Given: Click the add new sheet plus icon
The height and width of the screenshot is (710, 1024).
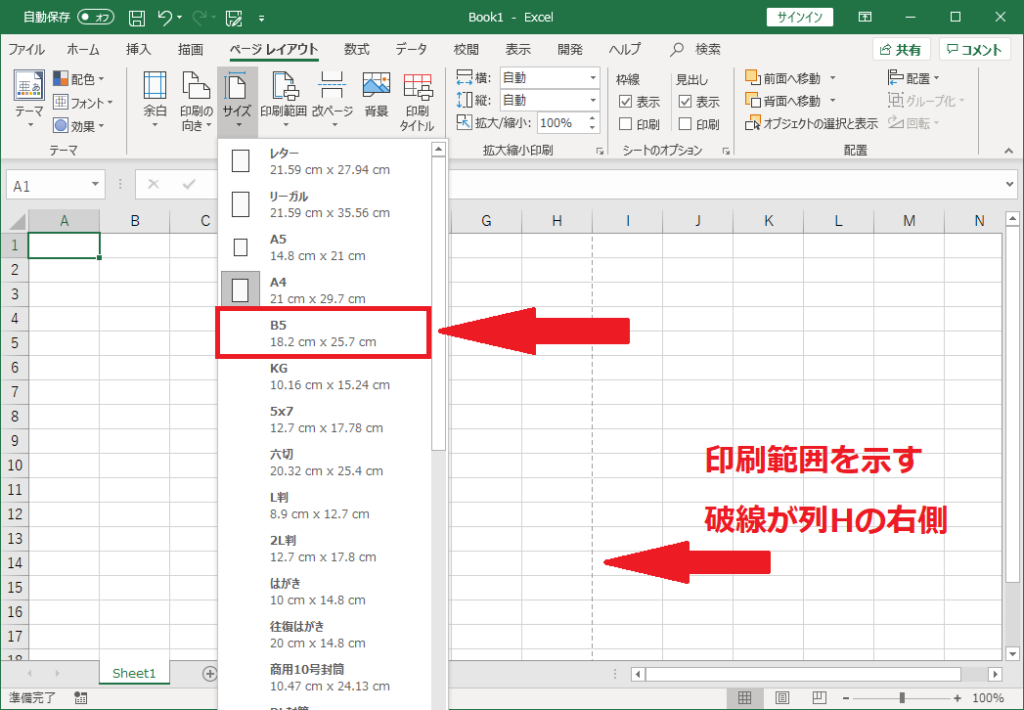Looking at the screenshot, I should point(210,673).
